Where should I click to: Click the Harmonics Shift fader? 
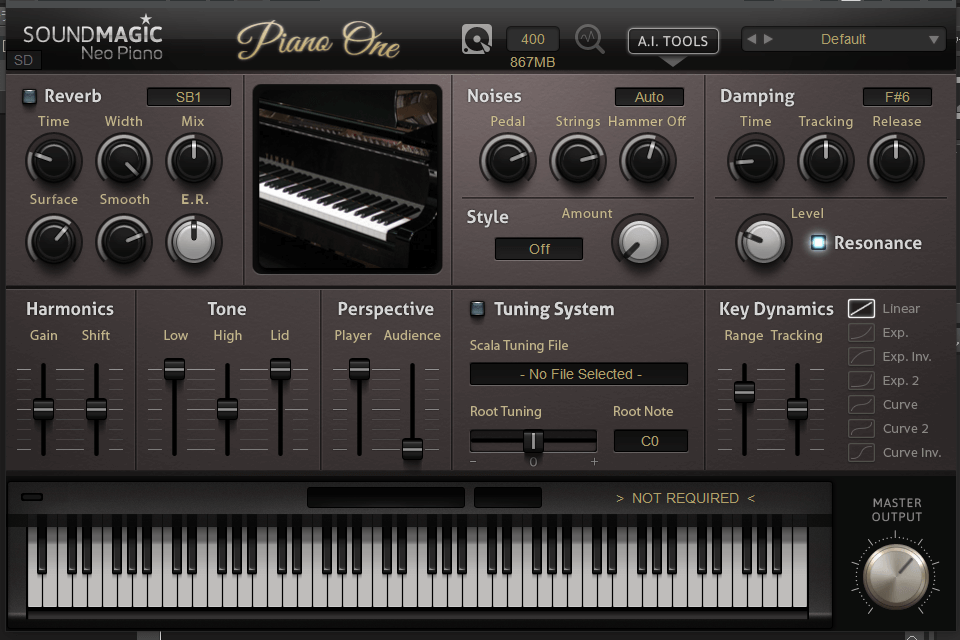[96, 408]
